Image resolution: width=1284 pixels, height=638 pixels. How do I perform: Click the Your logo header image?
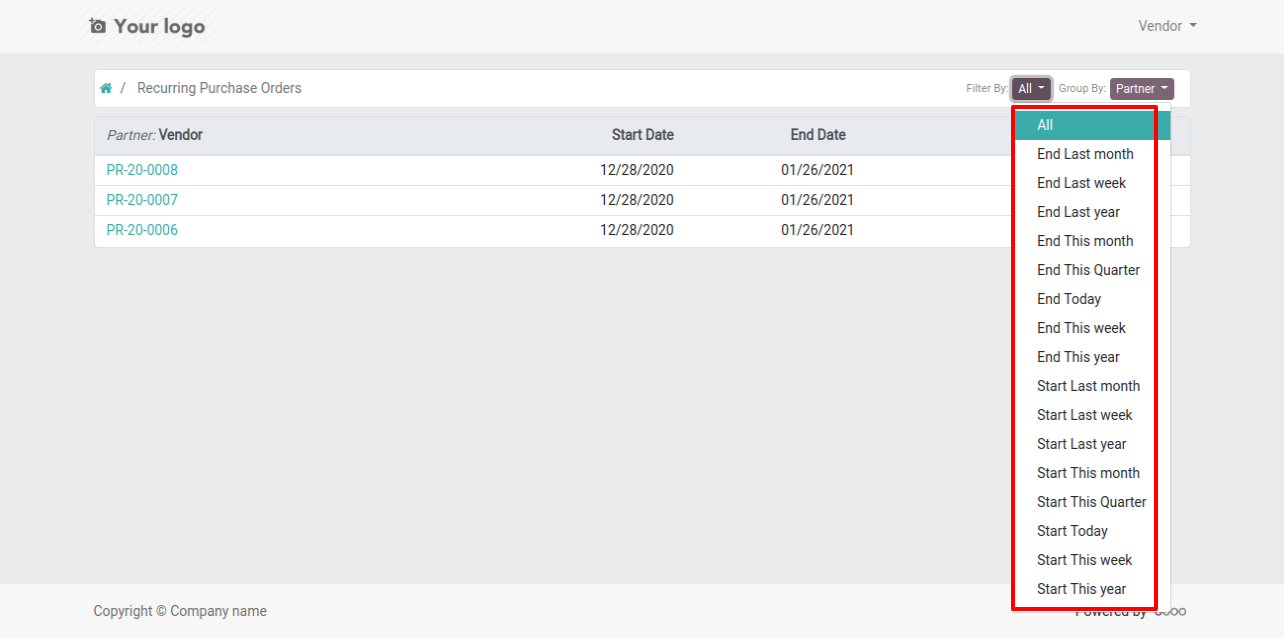[x=148, y=26]
